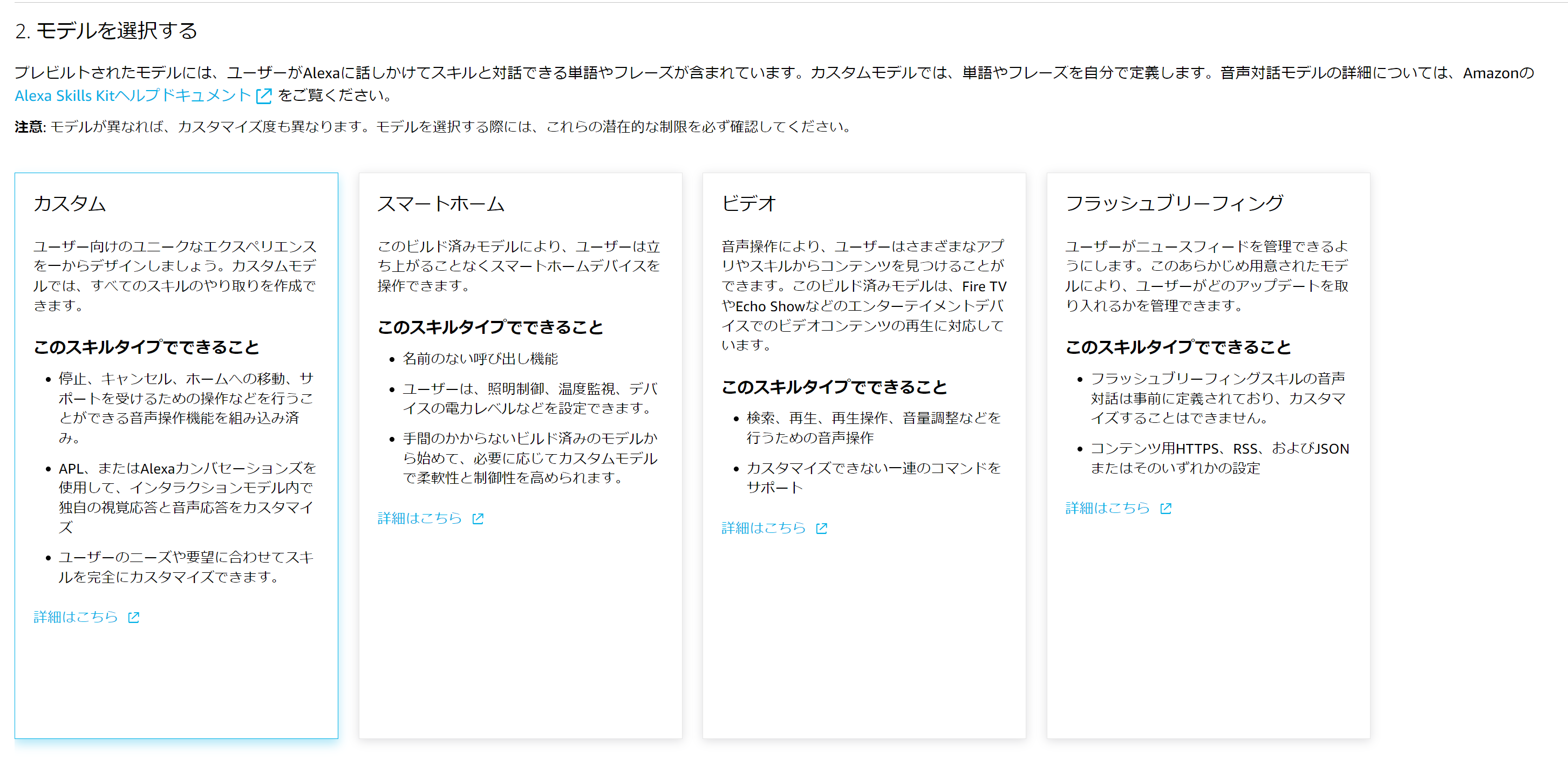Click the external link icon in フラッシュブリーフィング card
This screenshot has height=767, width=1568.
point(1165,509)
